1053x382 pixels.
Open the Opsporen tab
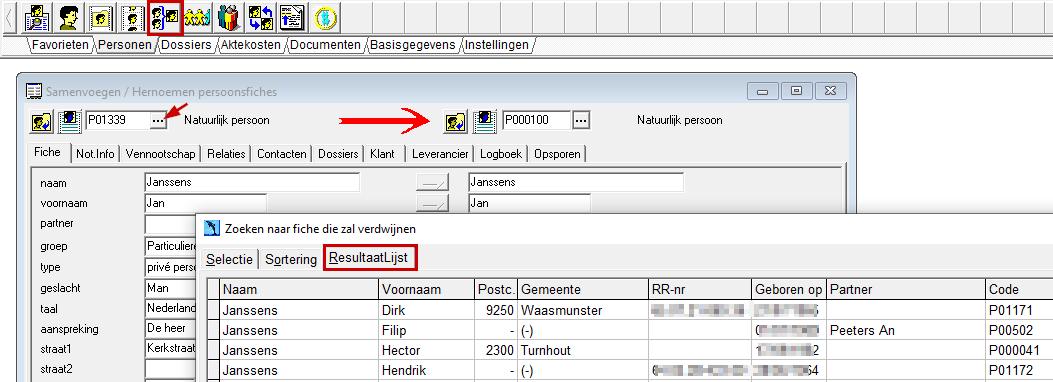[557, 154]
